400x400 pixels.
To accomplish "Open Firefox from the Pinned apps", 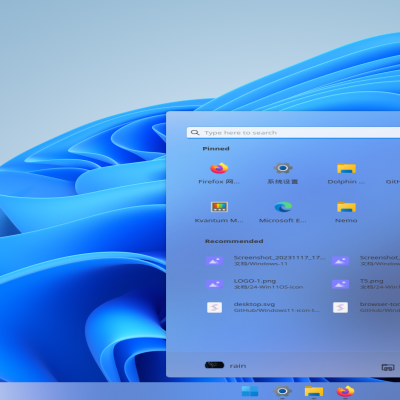I will tap(219, 173).
